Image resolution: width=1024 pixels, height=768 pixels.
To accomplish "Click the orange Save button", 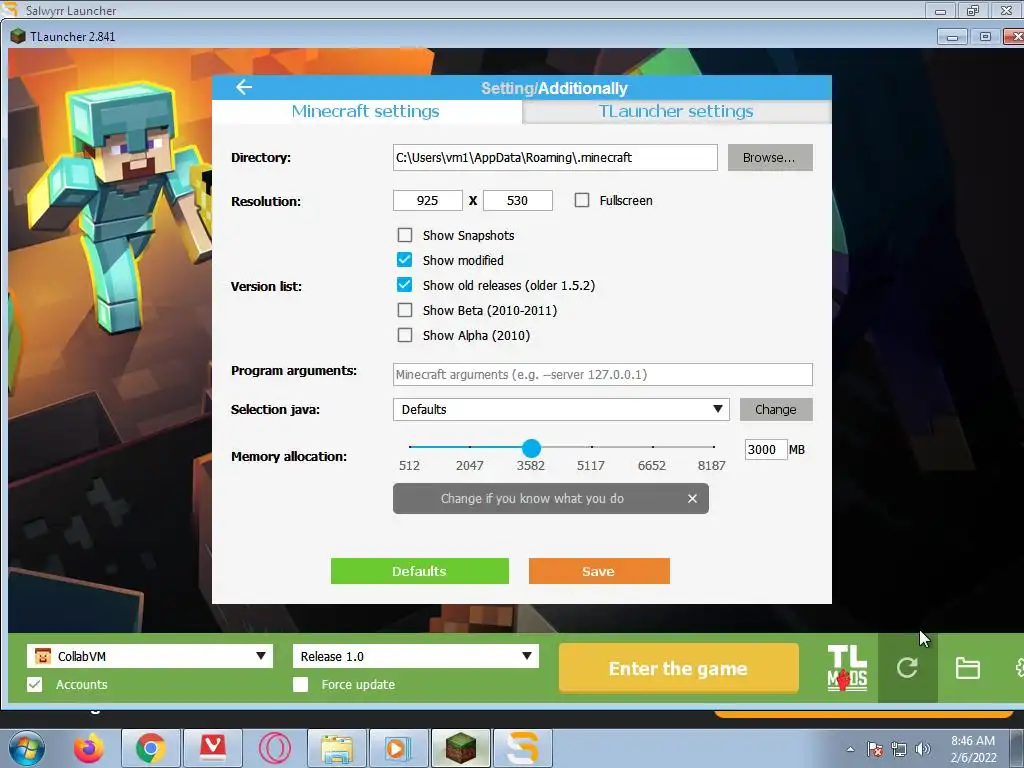I will 599,571.
